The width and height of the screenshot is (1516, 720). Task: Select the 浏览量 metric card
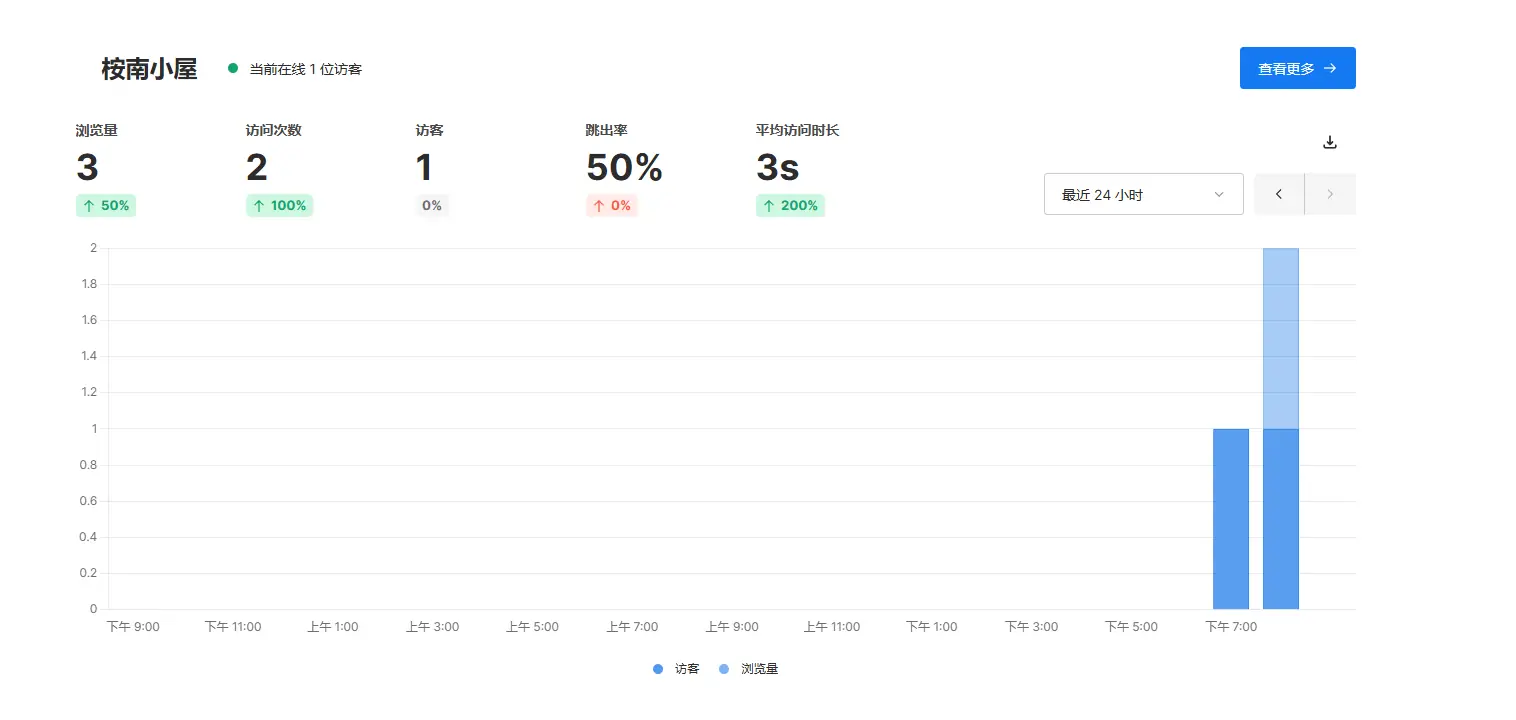tap(104, 168)
